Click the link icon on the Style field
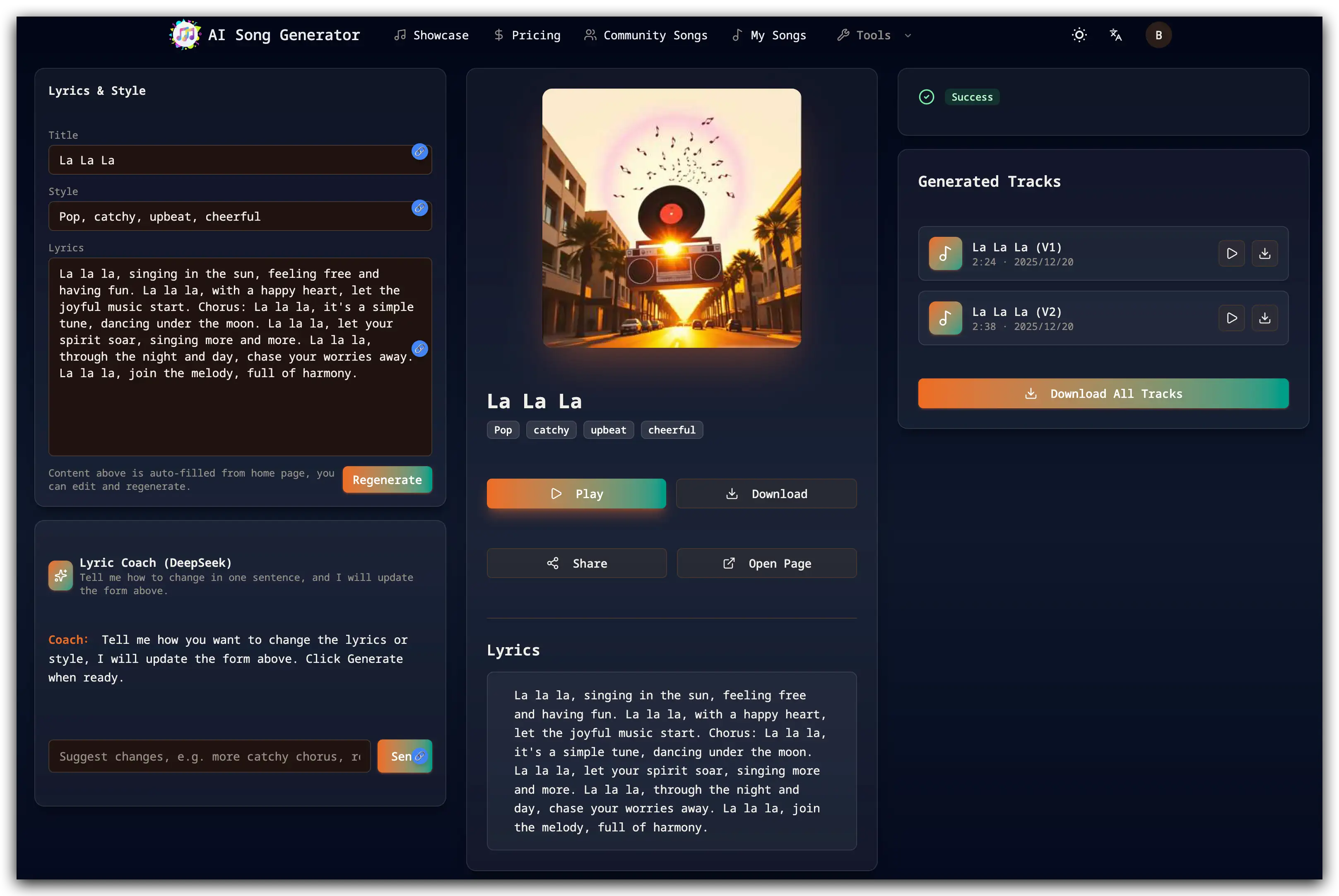The width and height of the screenshot is (1339, 896). 420,209
